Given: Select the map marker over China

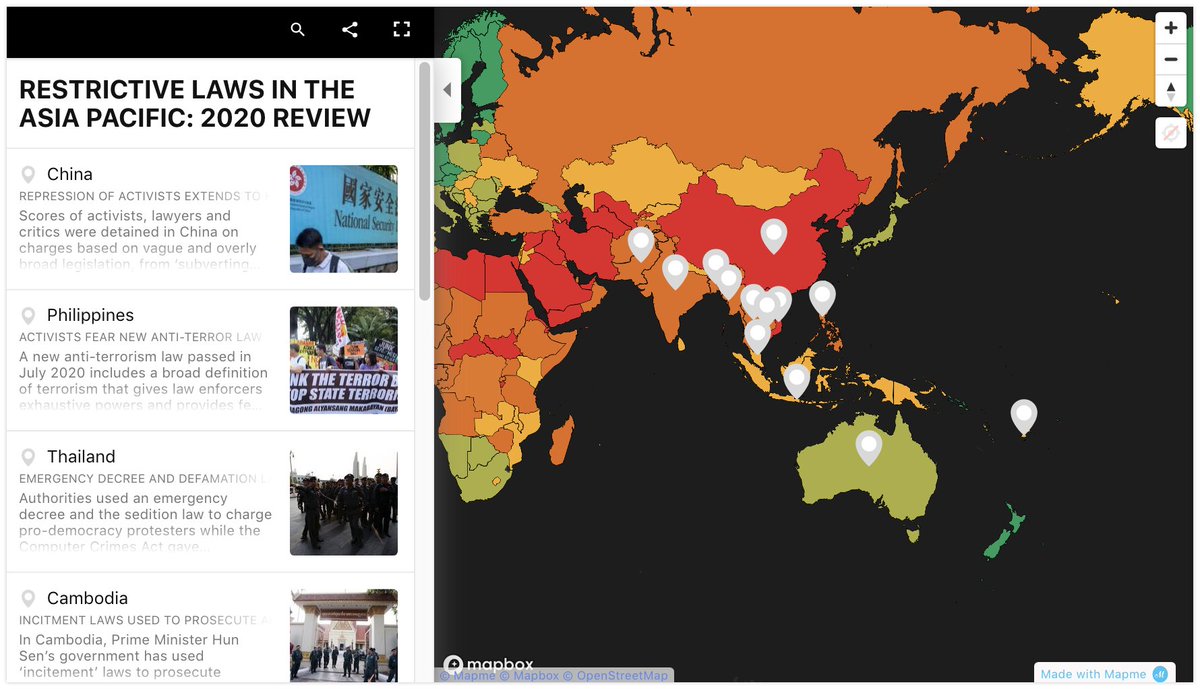Looking at the screenshot, I should pos(774,236).
